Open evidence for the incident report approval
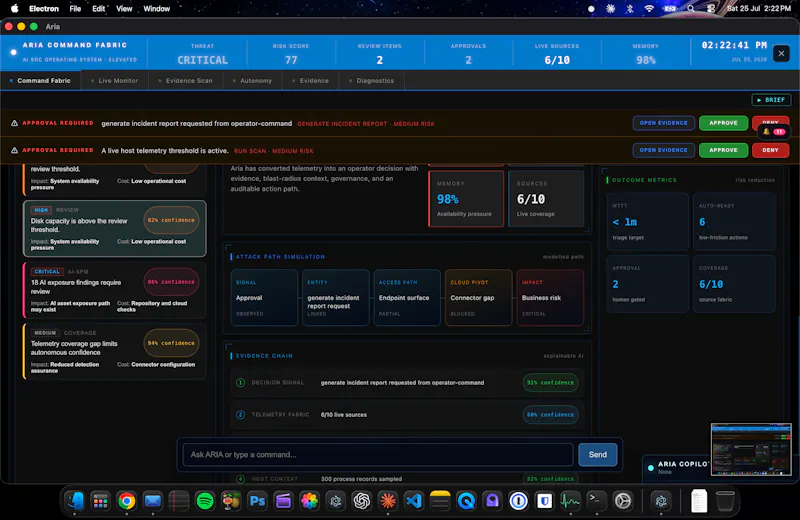The width and height of the screenshot is (800, 520). pyautogui.click(x=663, y=123)
